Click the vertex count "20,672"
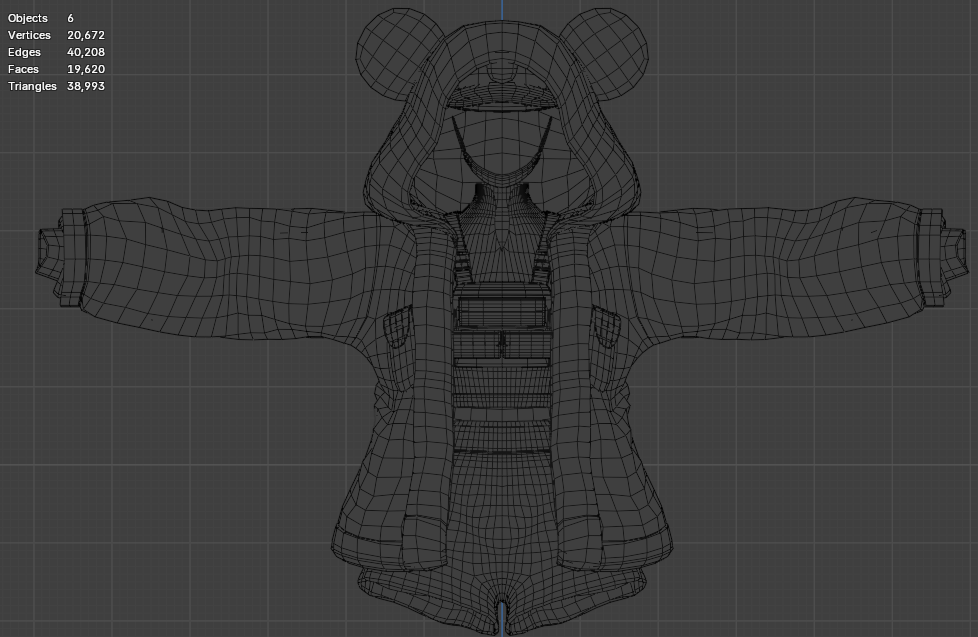Image resolution: width=978 pixels, height=637 pixels. click(85, 35)
